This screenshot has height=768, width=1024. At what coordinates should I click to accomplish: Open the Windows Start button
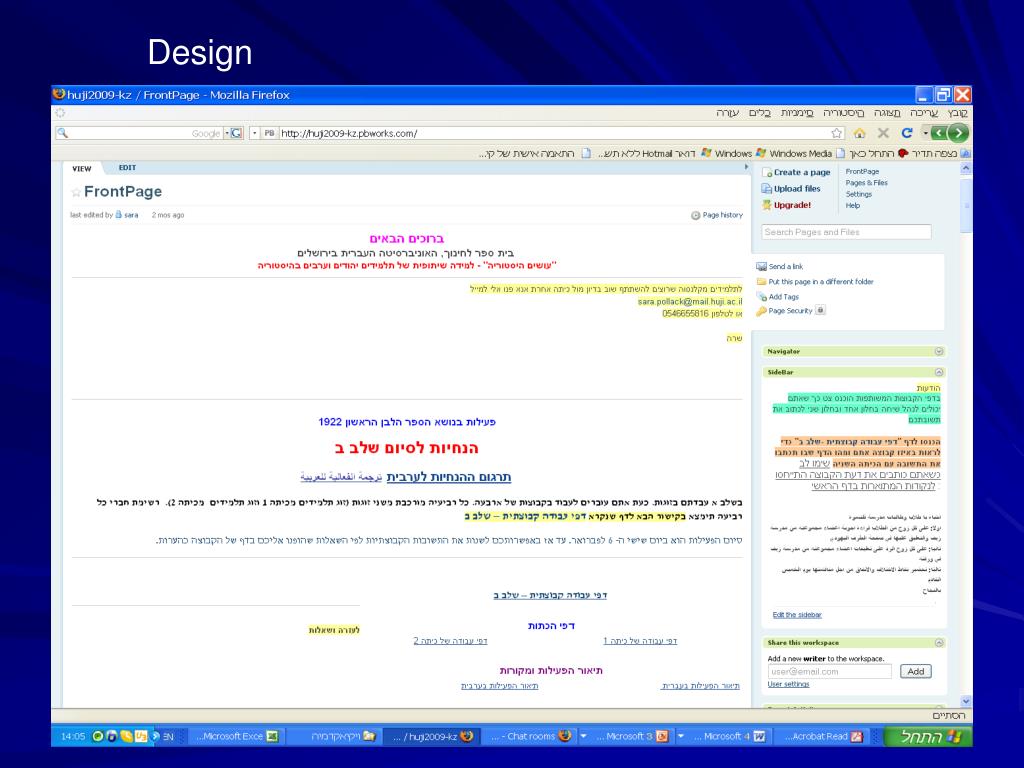(928, 737)
